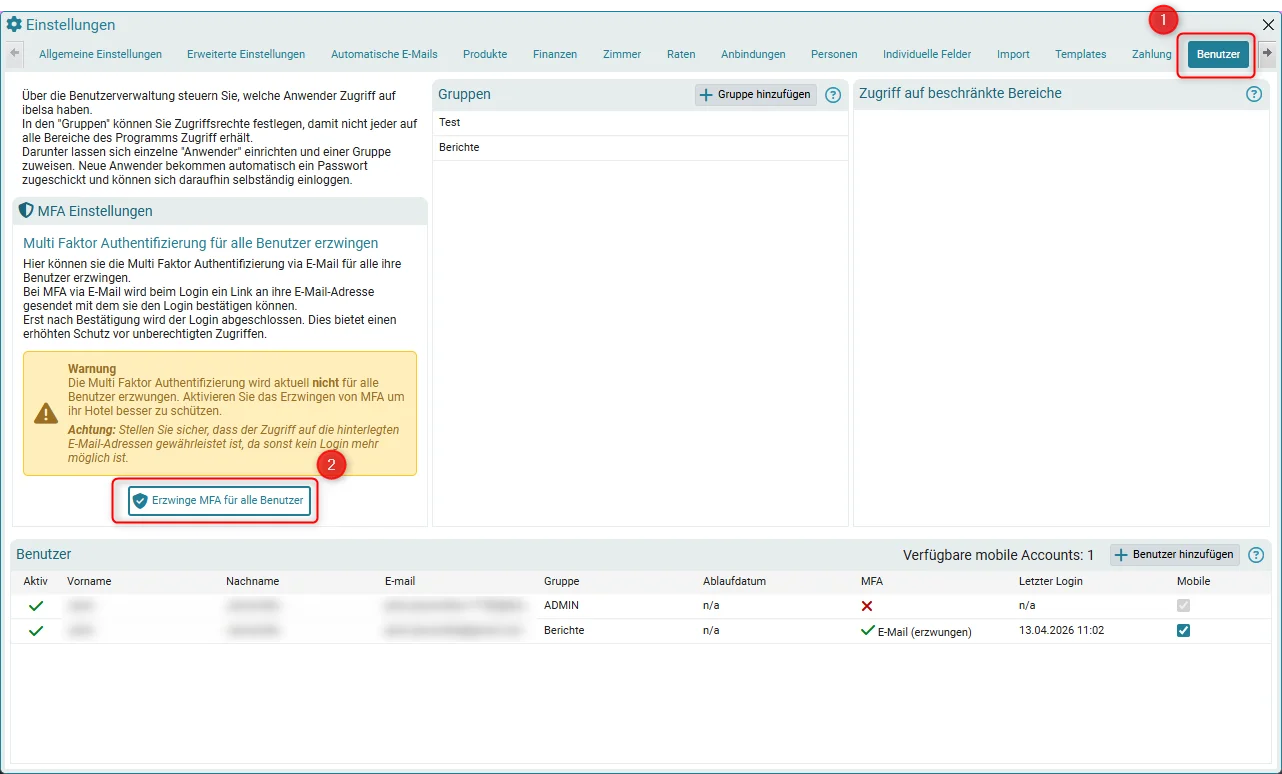Click Erzwinge MFA für alle Benutzer
This screenshot has width=1282, height=774.
pos(219,500)
